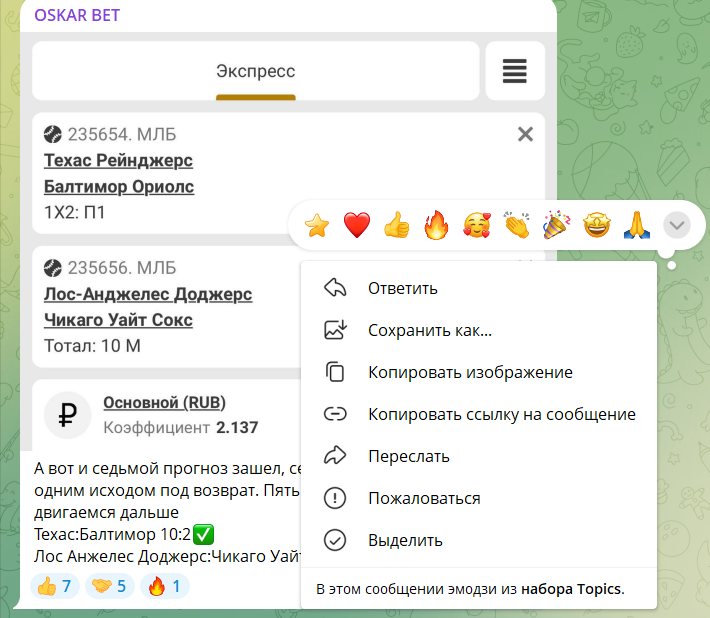Screen dimensions: 710x618
Task: Open the Topics emoji set link
Action: [571, 589]
